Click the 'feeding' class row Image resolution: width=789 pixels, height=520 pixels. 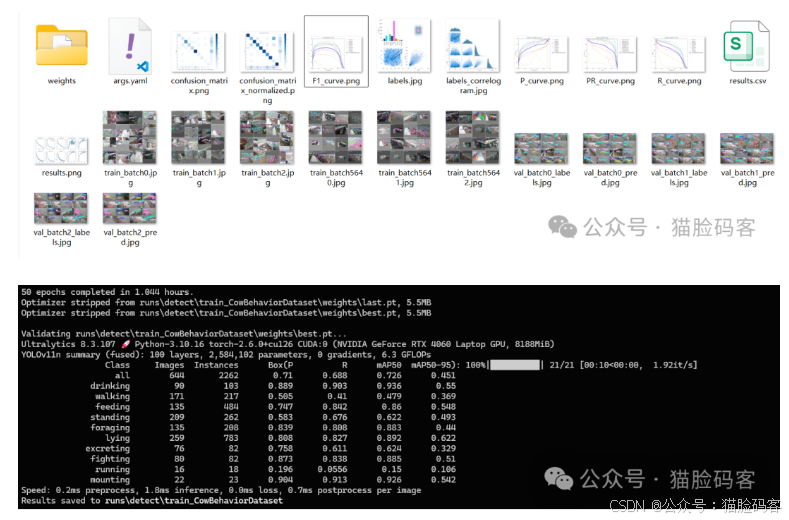coord(275,407)
